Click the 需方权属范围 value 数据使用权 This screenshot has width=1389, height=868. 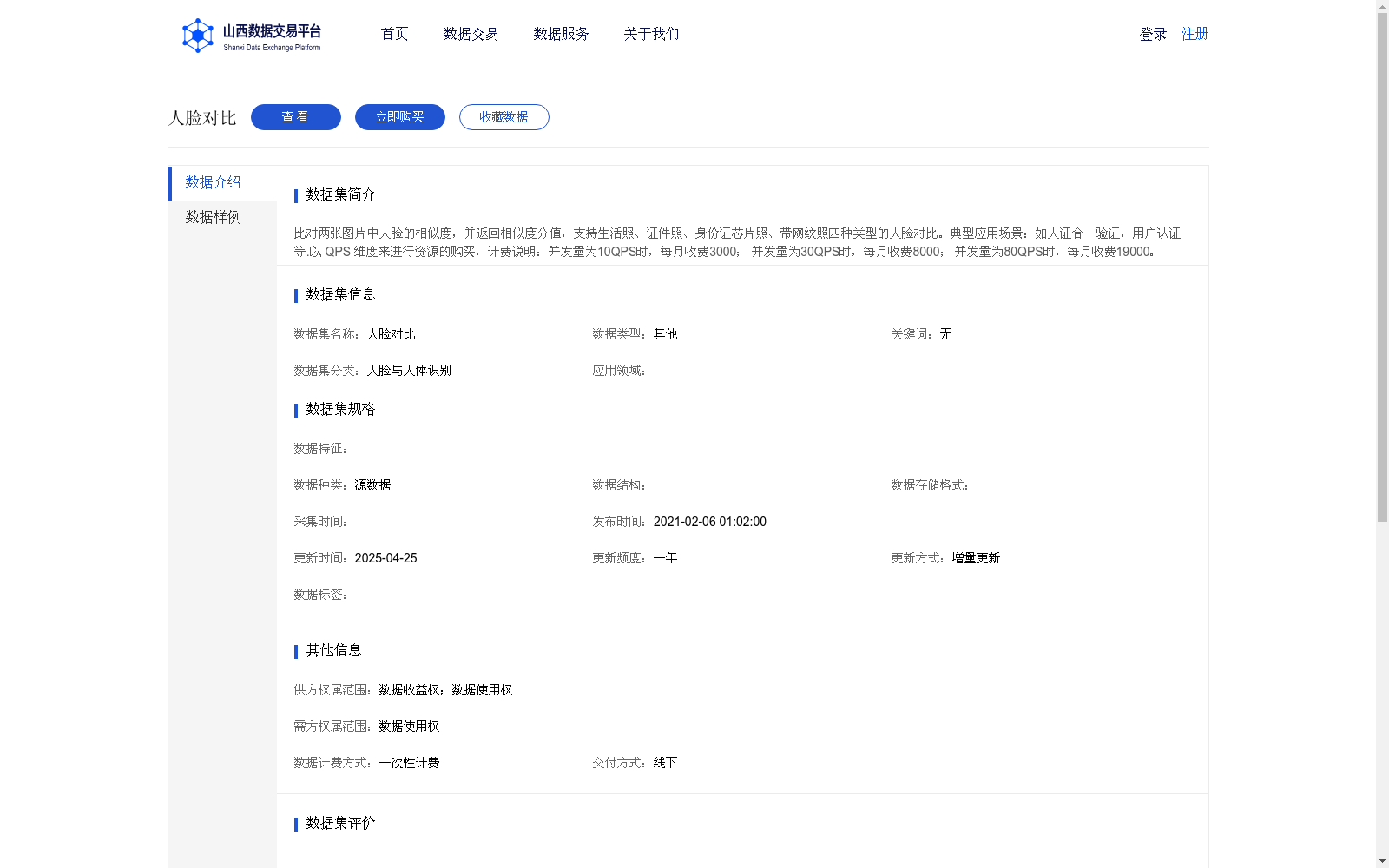409,727
